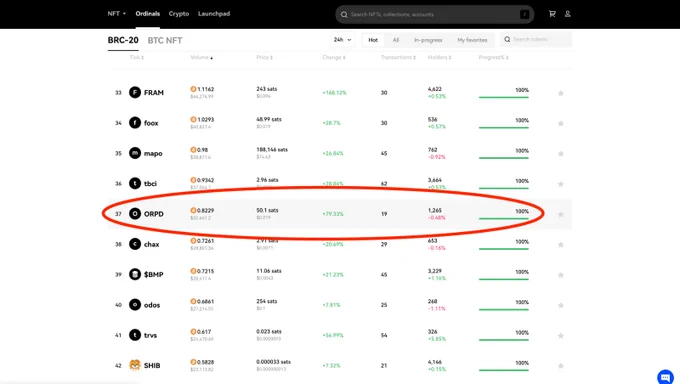
Task: Sort by Holders column
Action: [x=439, y=57]
